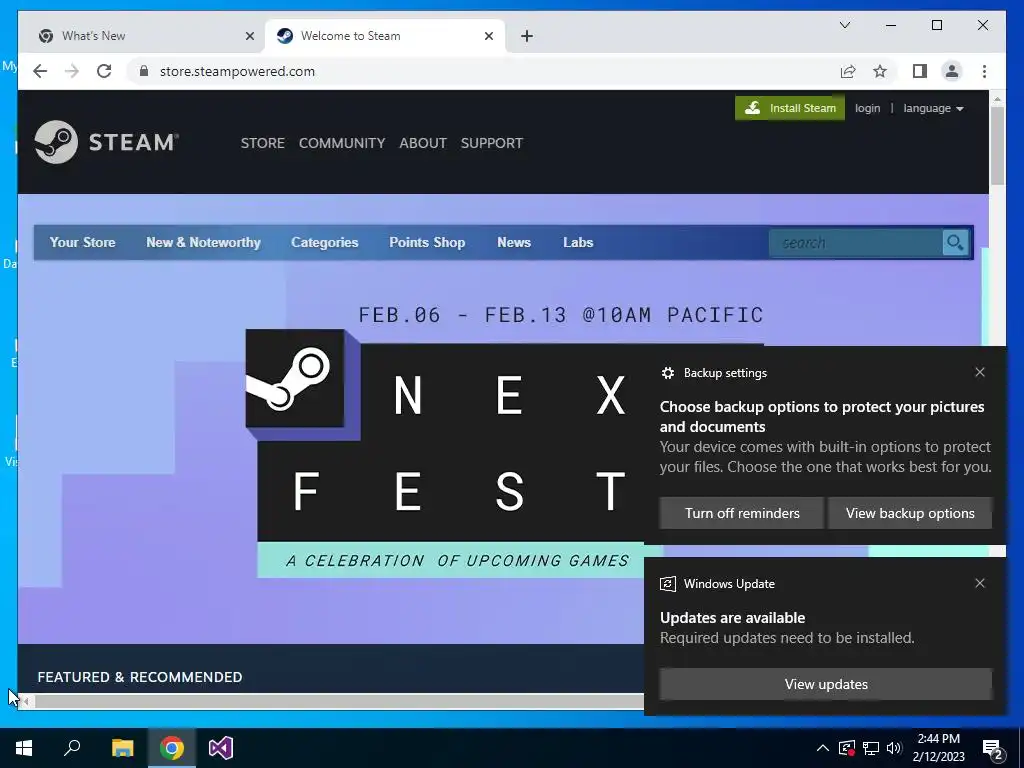
Task: Click the search magnifier icon in Steam store
Action: click(955, 243)
